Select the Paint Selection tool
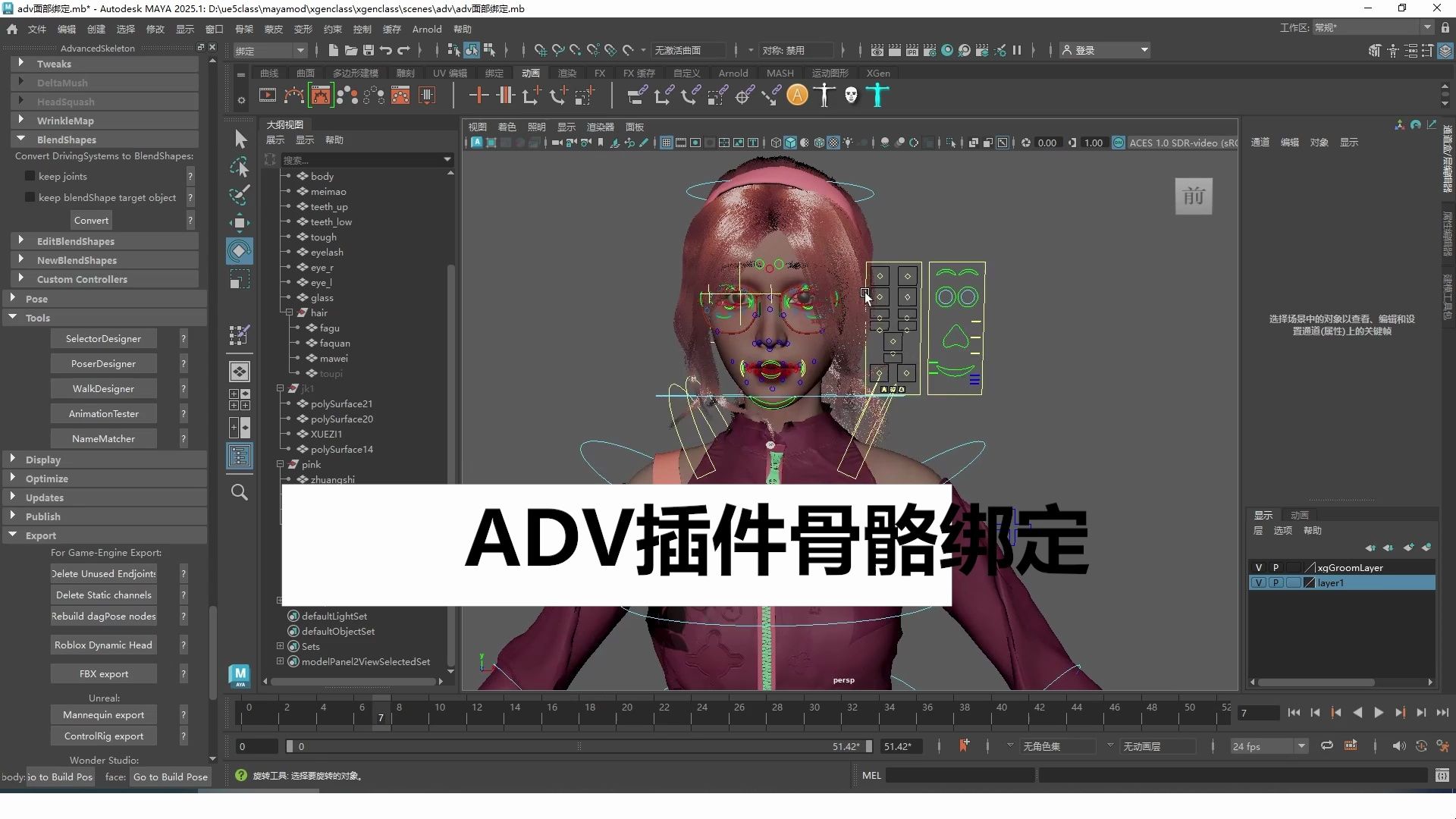Screen dimensions: 1456x819 (x=240, y=195)
